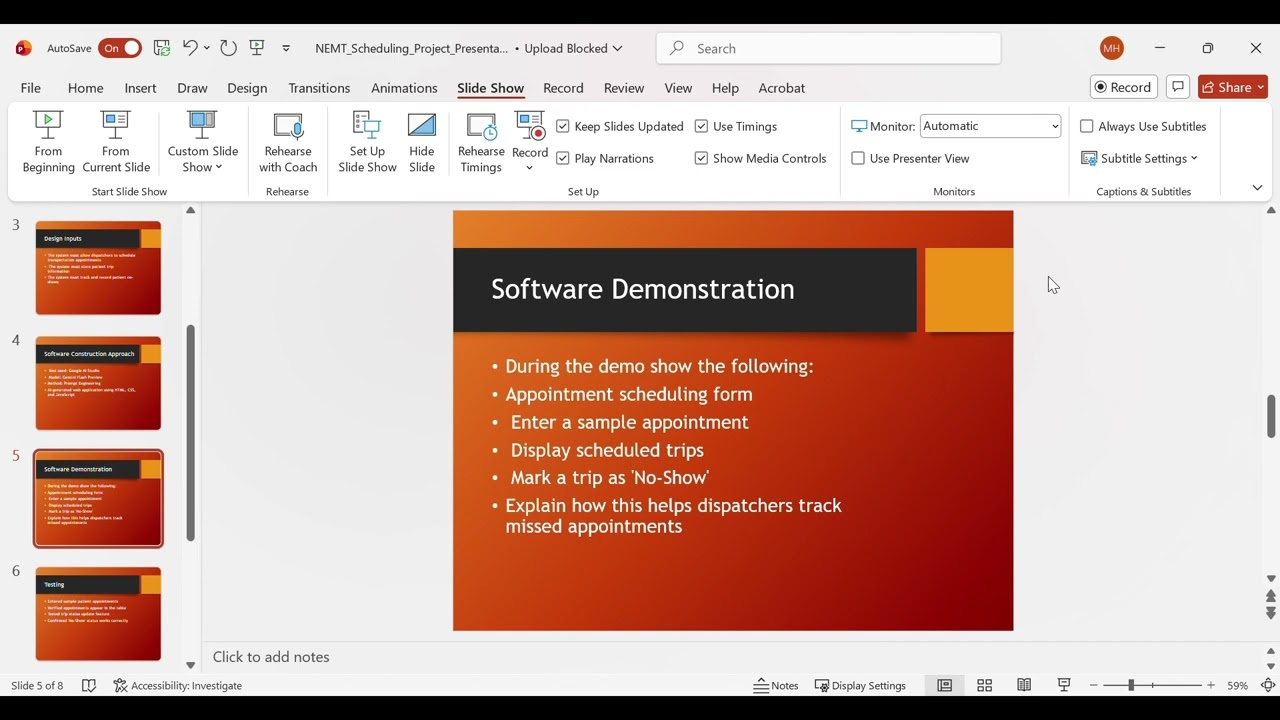The height and width of the screenshot is (720, 1280).
Task: Collapse the ribbon with chevron
Action: coord(1257,188)
